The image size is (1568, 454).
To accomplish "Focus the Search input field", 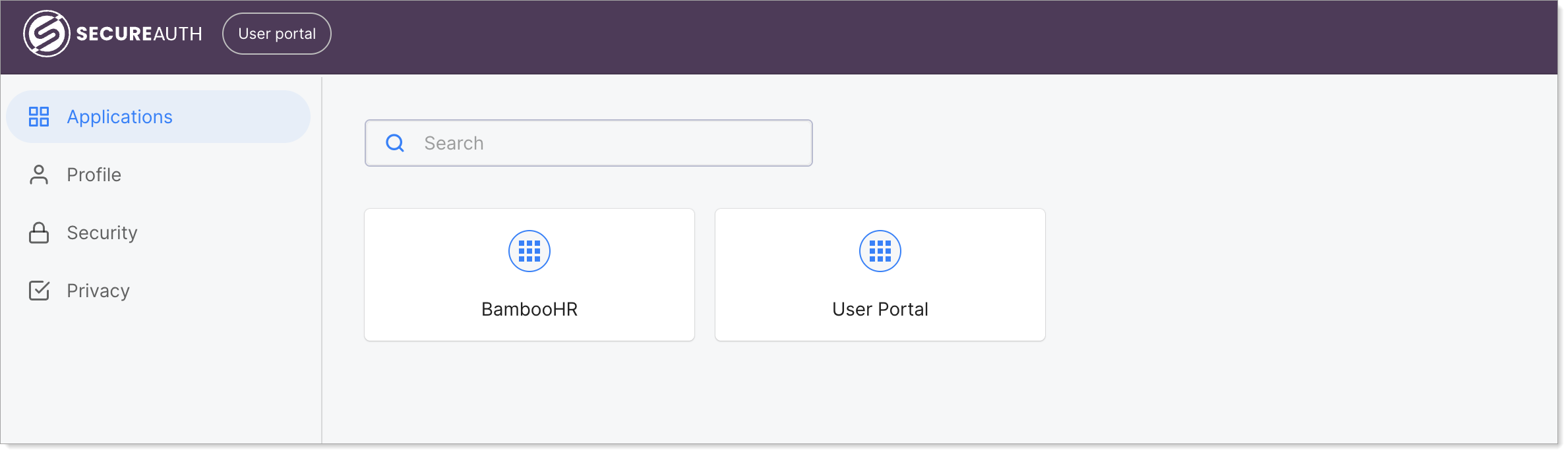I will pos(589,143).
